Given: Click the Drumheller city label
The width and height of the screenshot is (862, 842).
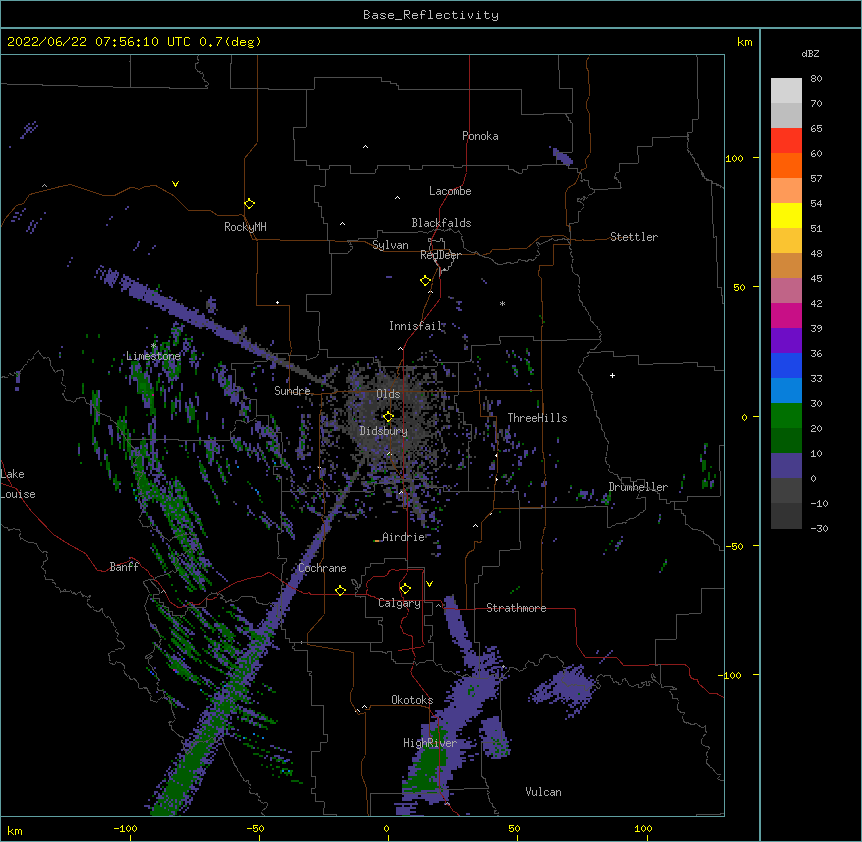Looking at the screenshot, I should [638, 487].
